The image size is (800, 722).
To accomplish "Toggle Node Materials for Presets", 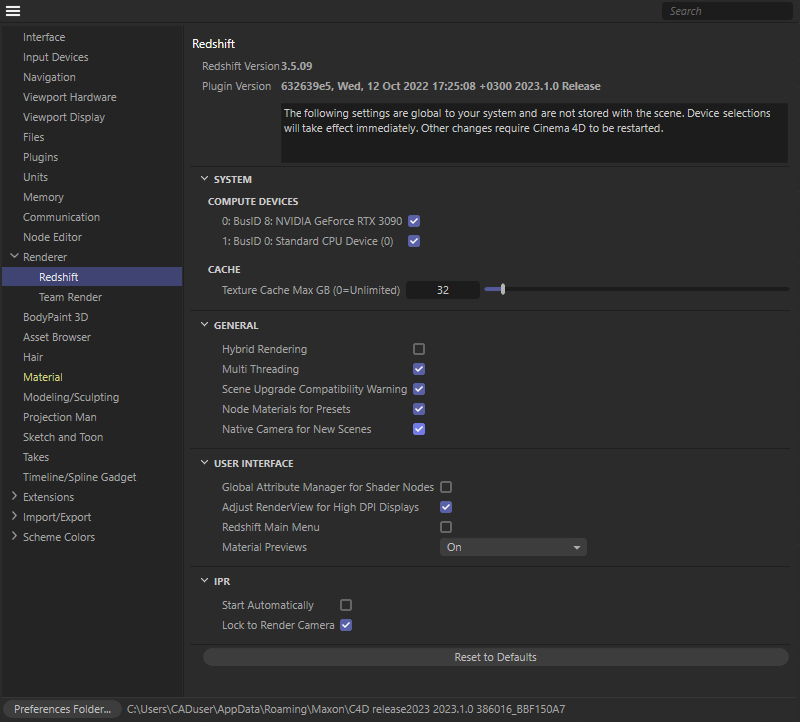I will pyautogui.click(x=419, y=409).
